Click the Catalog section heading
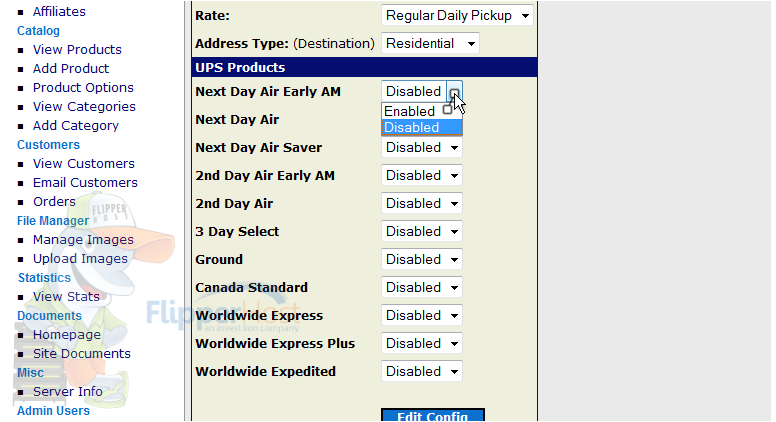Screen dimensions: 776x422 pos(38,31)
